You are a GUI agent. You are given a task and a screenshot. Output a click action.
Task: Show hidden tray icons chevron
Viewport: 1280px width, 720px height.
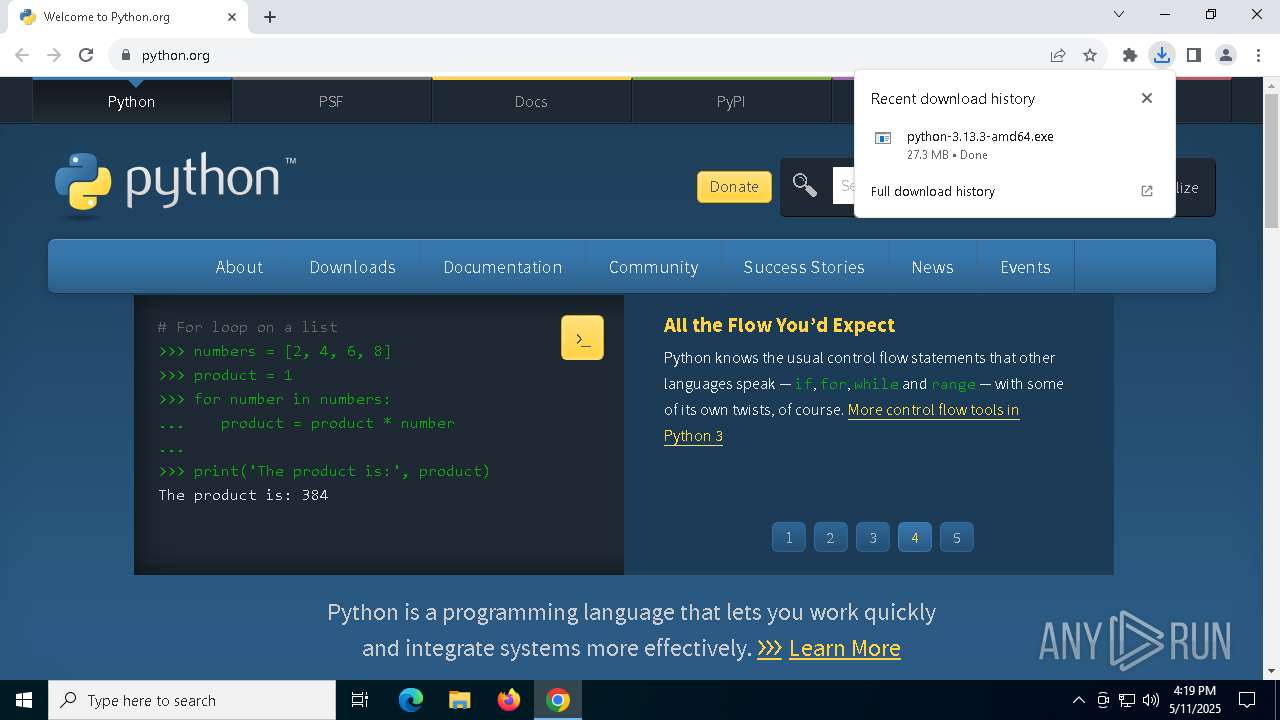tap(1078, 700)
